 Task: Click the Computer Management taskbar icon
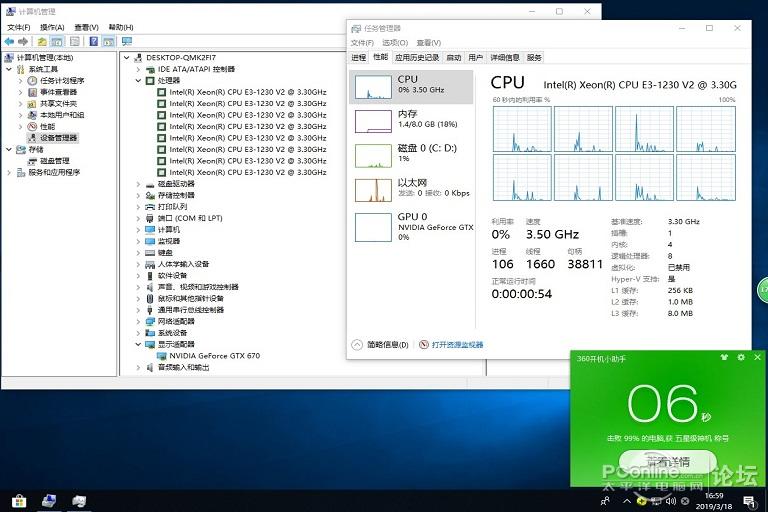(x=49, y=501)
